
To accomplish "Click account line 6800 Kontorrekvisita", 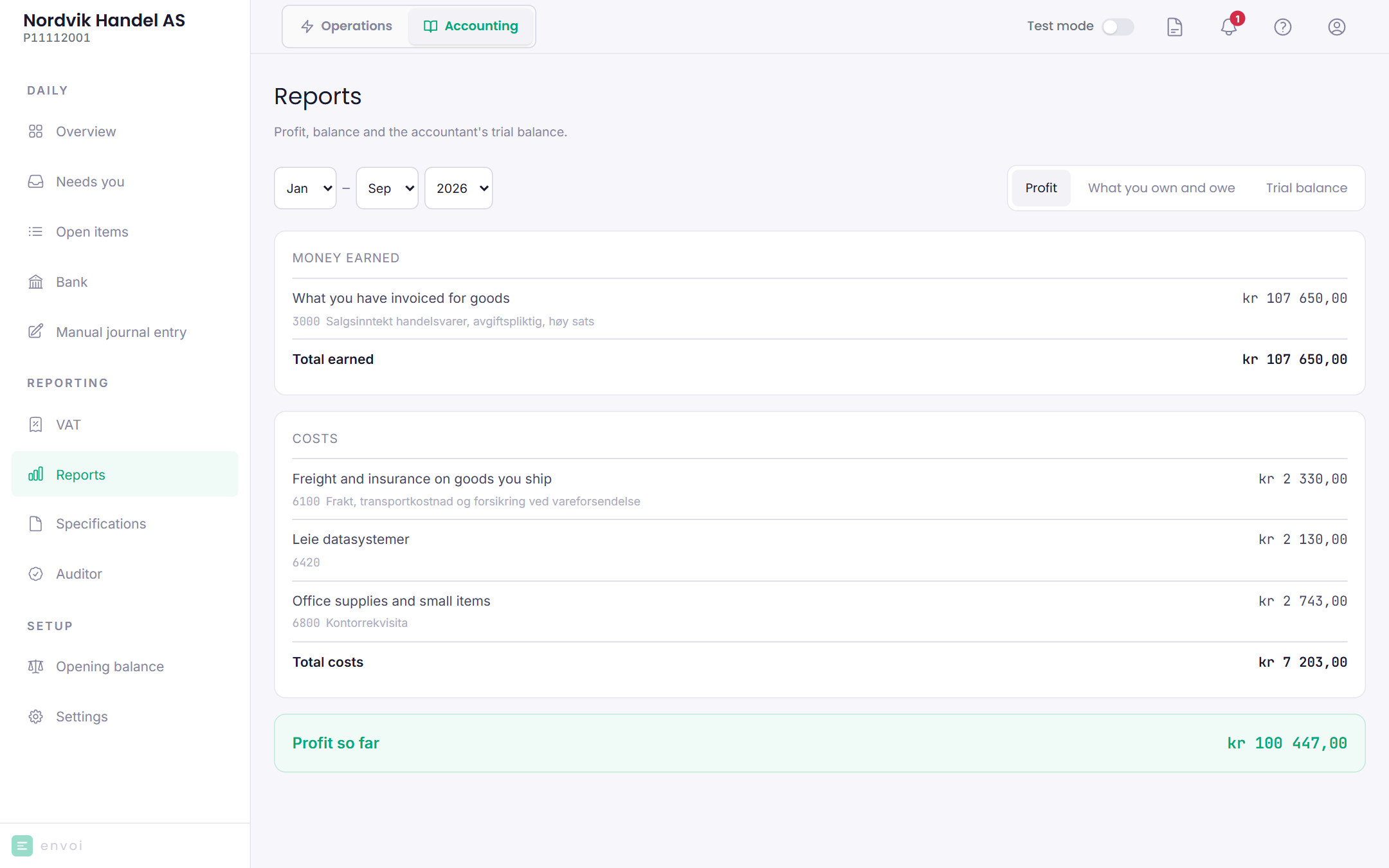I will (x=350, y=623).
